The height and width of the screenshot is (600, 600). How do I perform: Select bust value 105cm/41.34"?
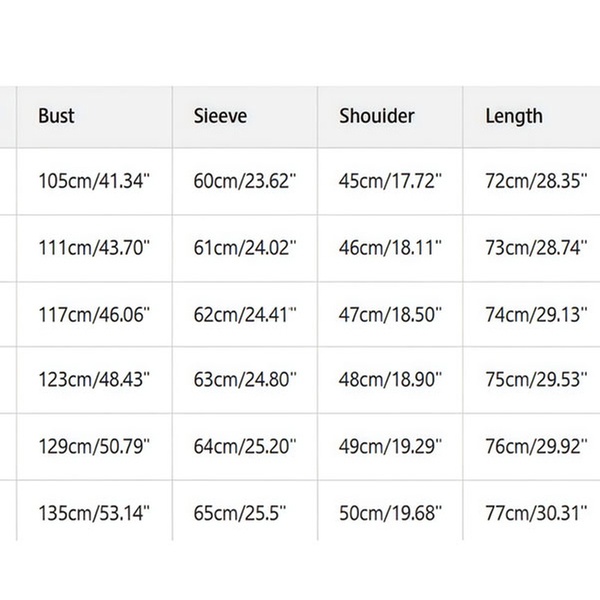tap(94, 183)
